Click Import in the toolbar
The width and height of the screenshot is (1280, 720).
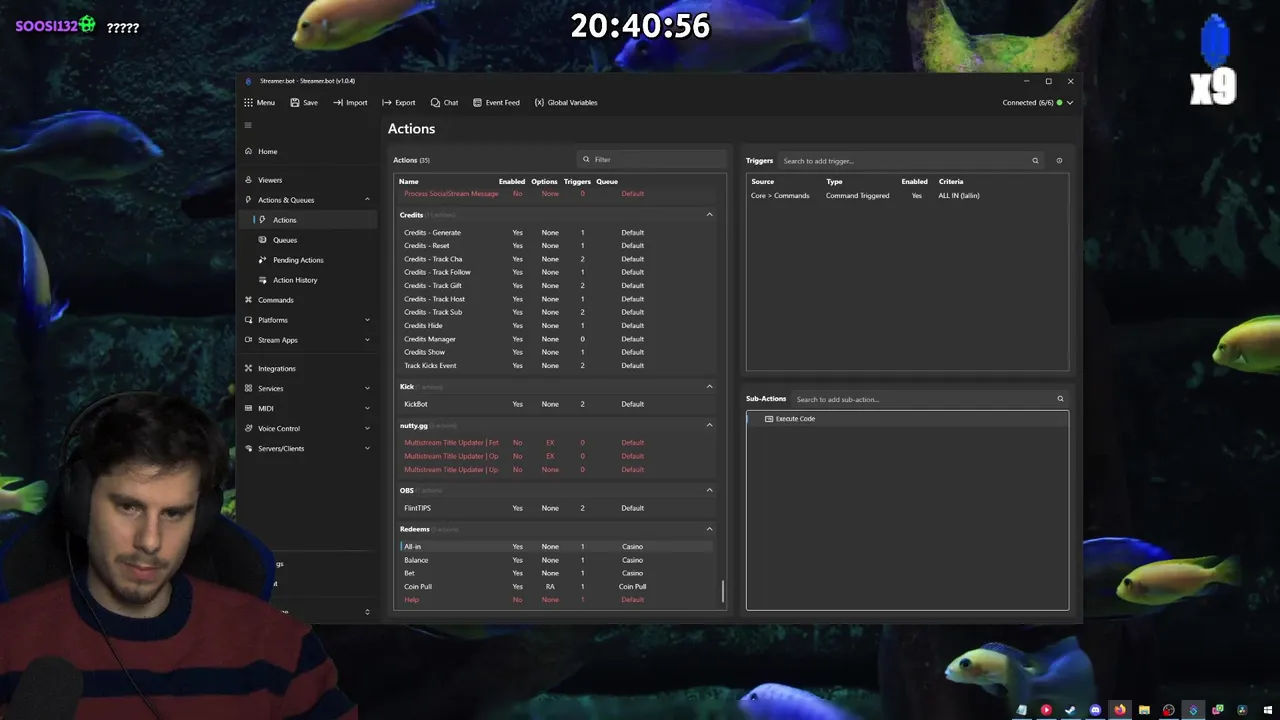pos(350,102)
